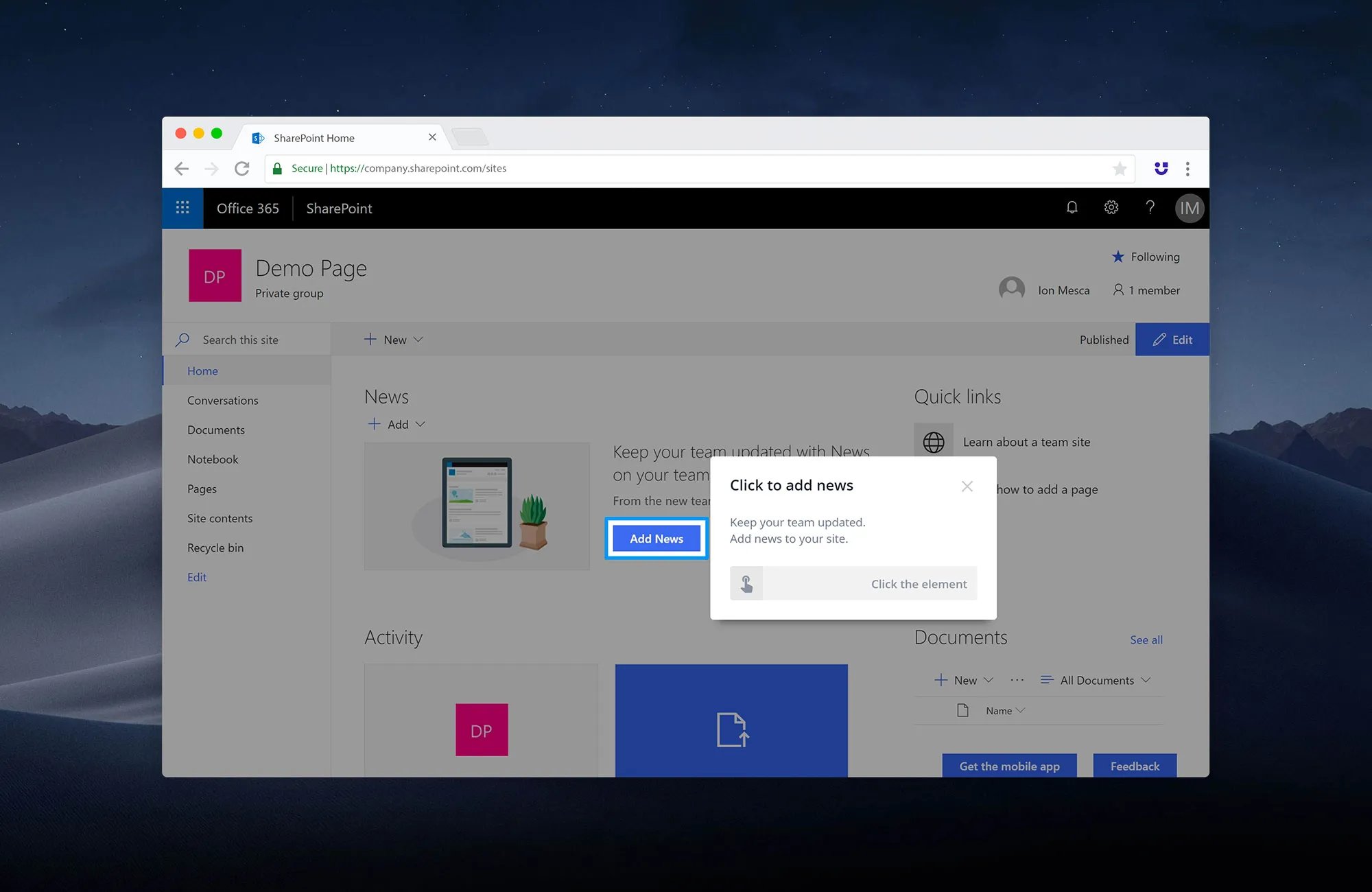The width and height of the screenshot is (1372, 892).
Task: Click the globe icon beside Learn about a team site
Action: pos(934,442)
